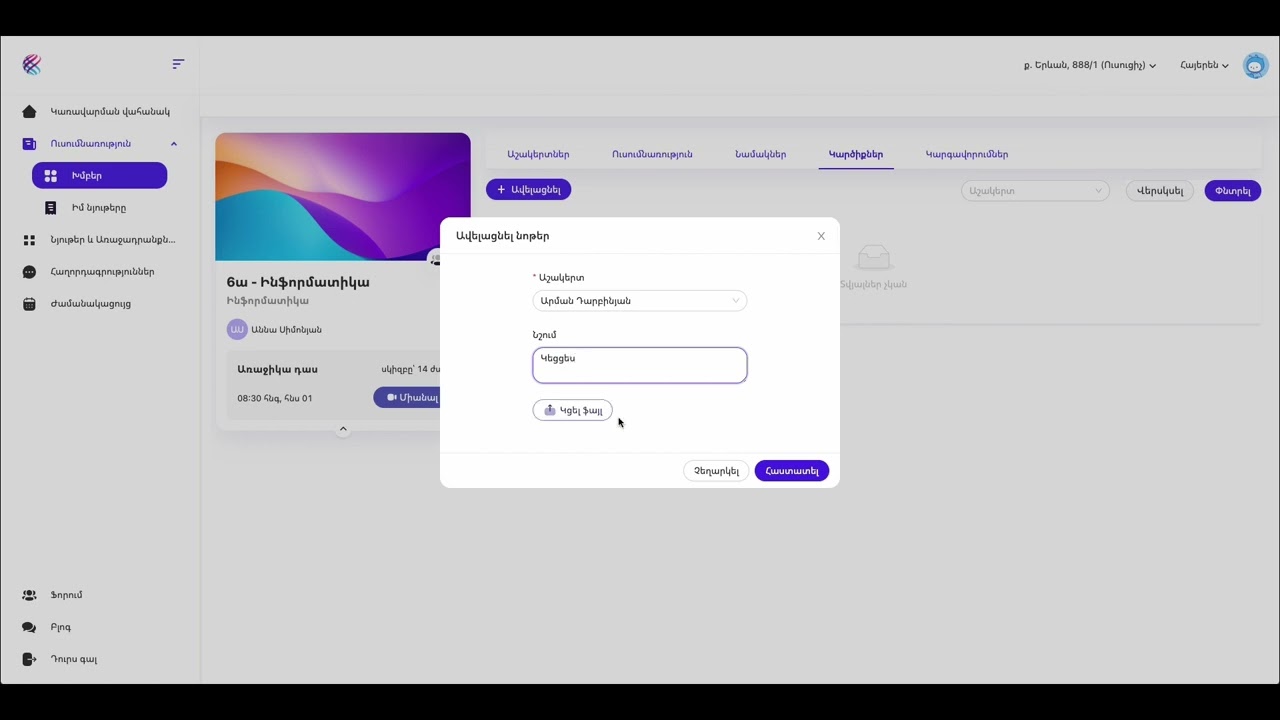The width and height of the screenshot is (1280, 720).
Task: Open Բլոգ from sidebar bottom
Action: click(x=60, y=627)
